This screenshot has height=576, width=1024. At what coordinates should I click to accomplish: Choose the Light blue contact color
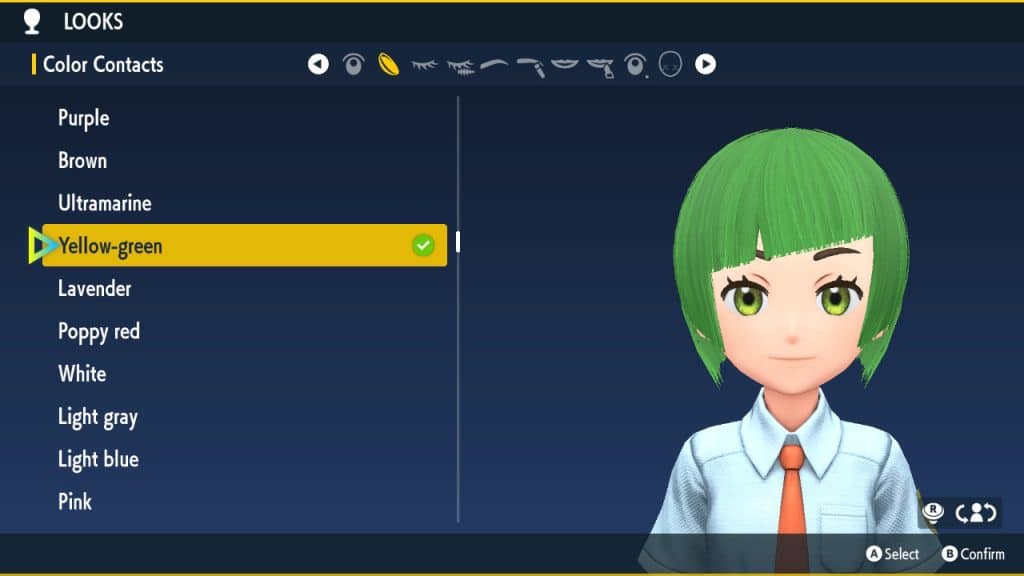(x=98, y=459)
